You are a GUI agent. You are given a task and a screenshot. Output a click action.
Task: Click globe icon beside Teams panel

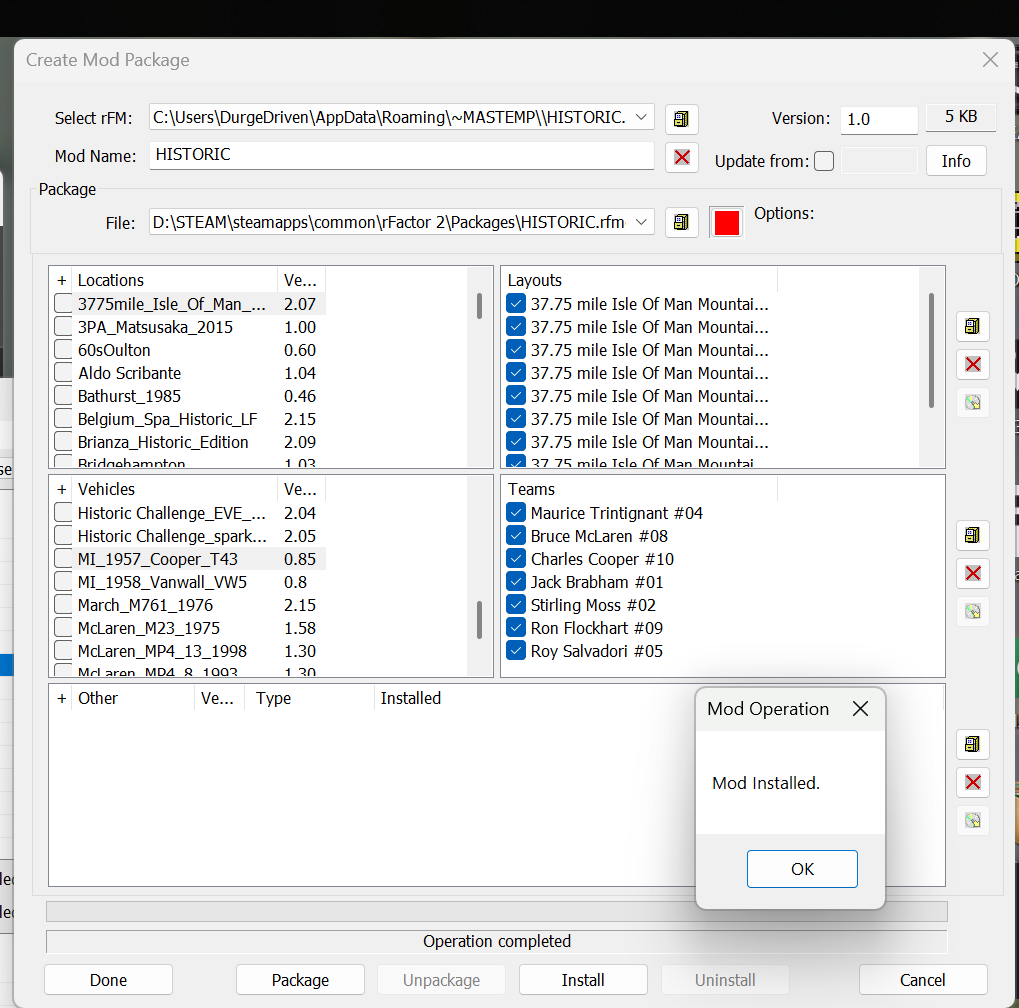972,612
